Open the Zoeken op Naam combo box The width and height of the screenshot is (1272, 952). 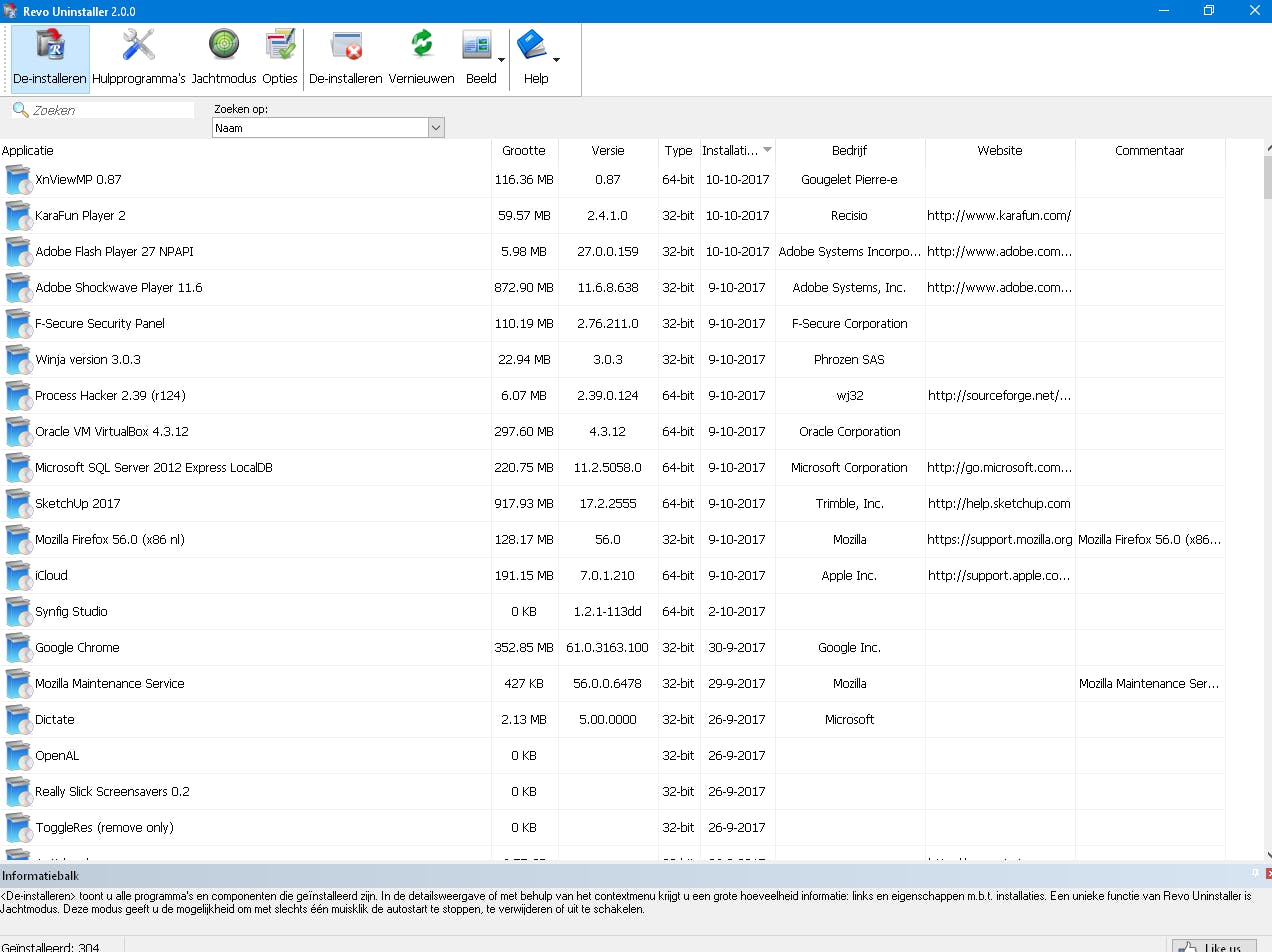pos(328,128)
